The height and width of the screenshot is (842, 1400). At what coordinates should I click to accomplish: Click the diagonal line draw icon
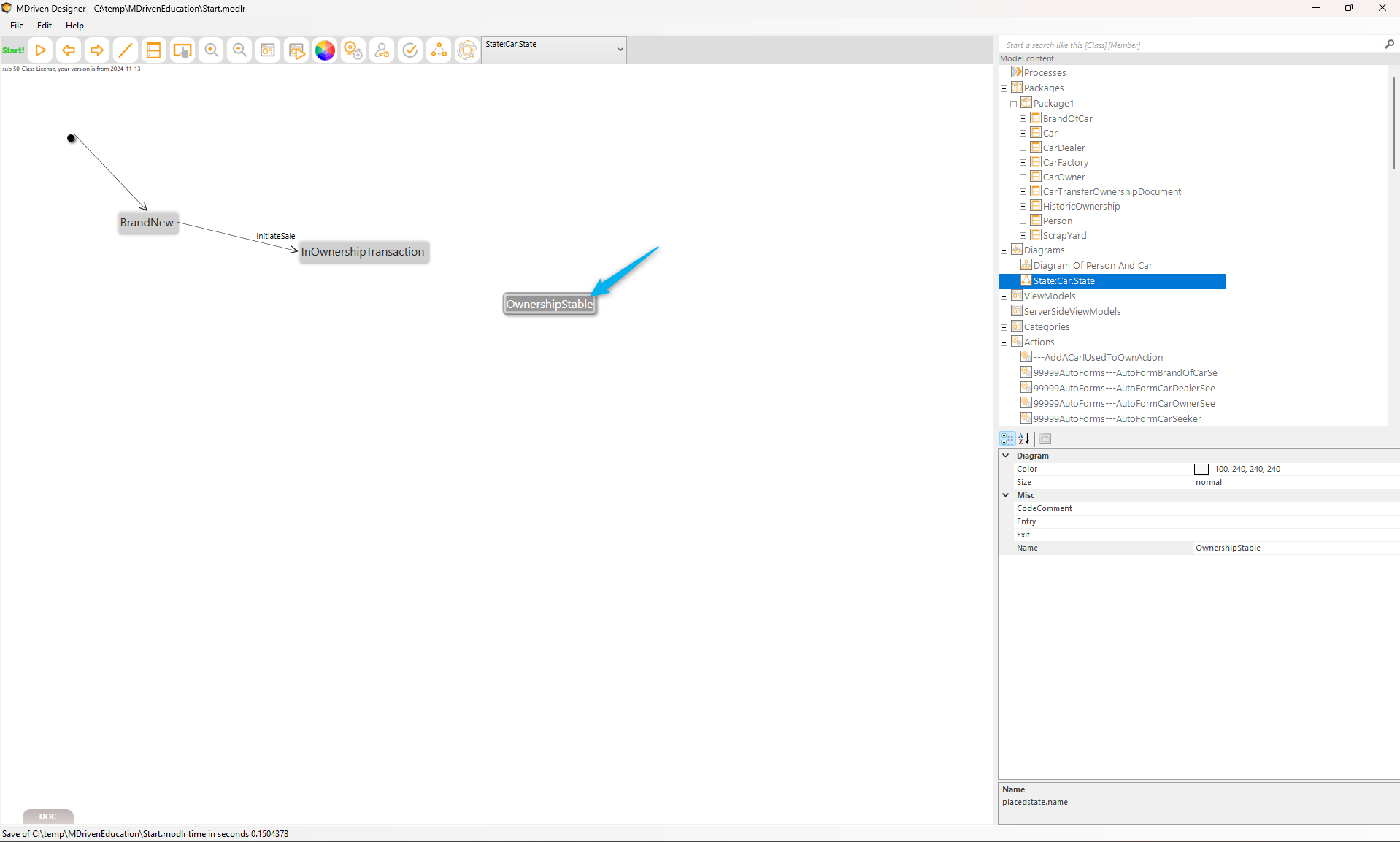pyautogui.click(x=126, y=50)
